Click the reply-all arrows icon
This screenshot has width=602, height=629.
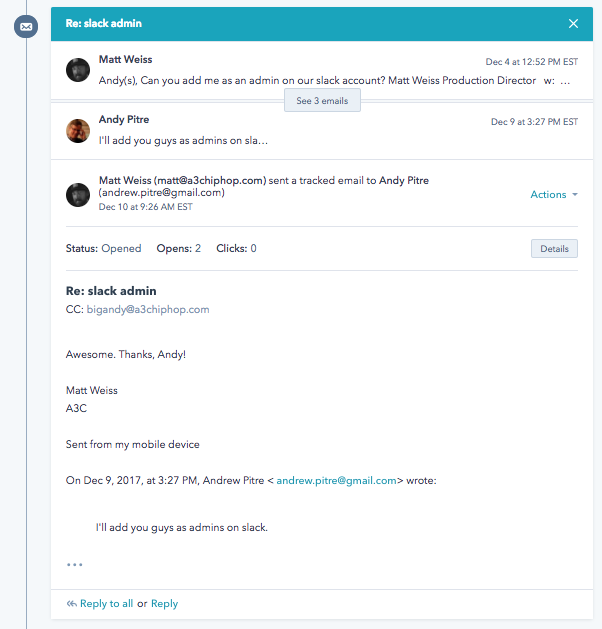click(71, 604)
